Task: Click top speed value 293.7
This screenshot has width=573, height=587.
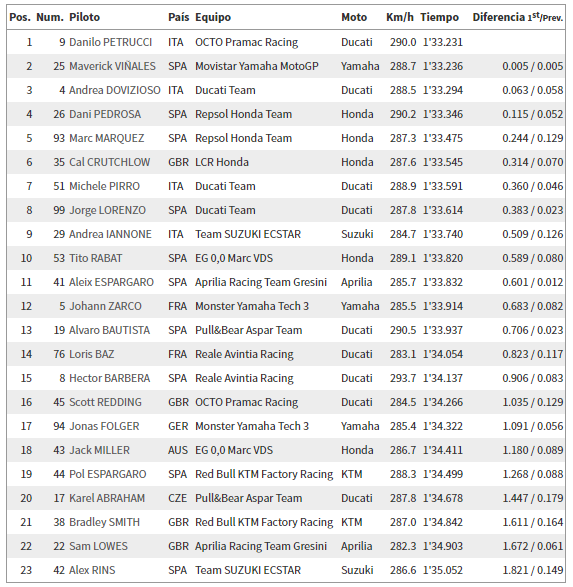Action: click(x=403, y=378)
